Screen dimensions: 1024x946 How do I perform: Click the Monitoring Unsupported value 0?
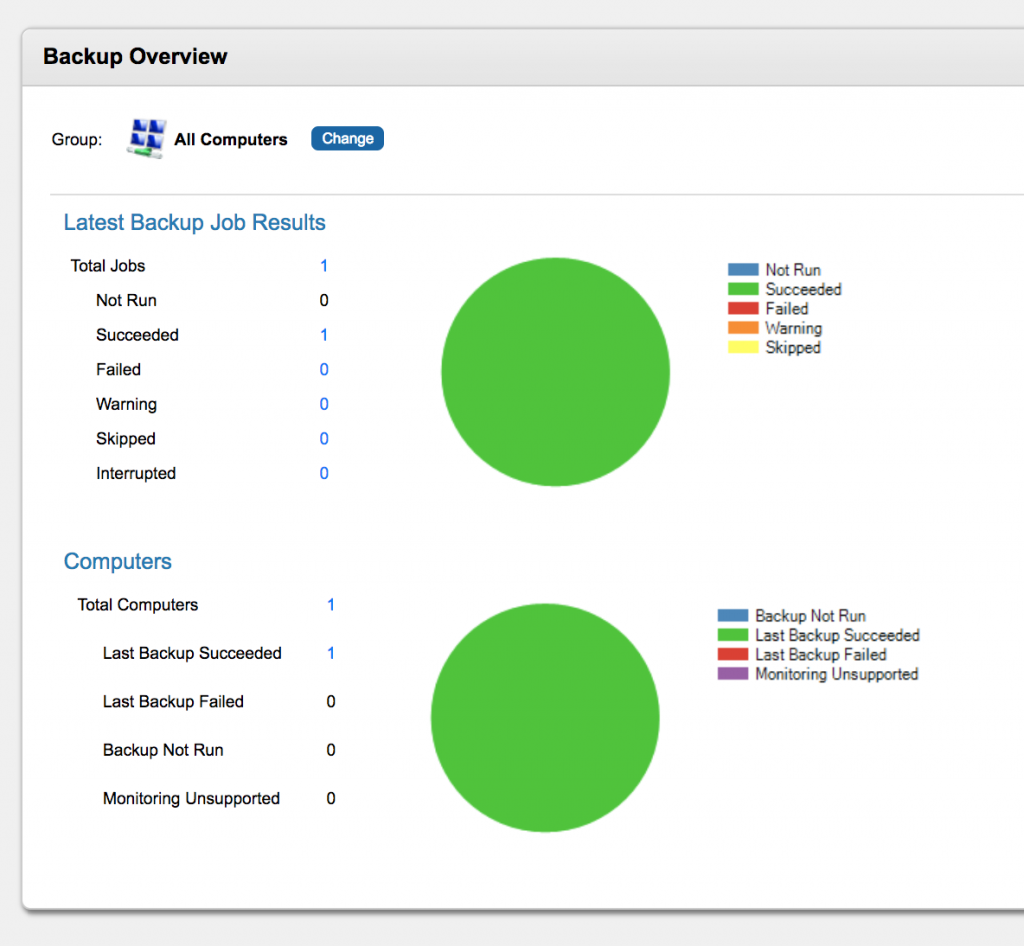(331, 798)
